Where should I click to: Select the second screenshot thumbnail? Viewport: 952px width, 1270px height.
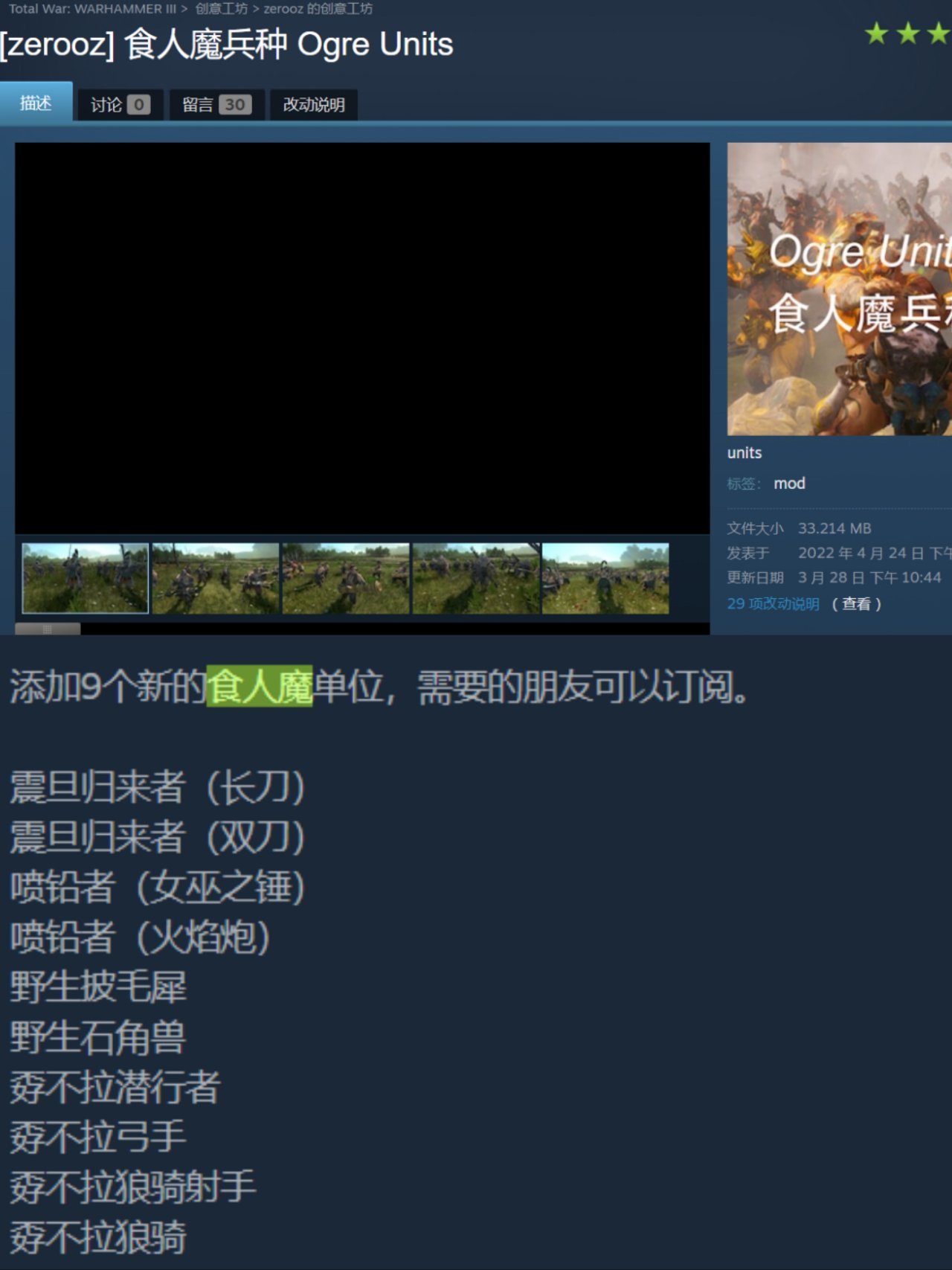tap(216, 578)
